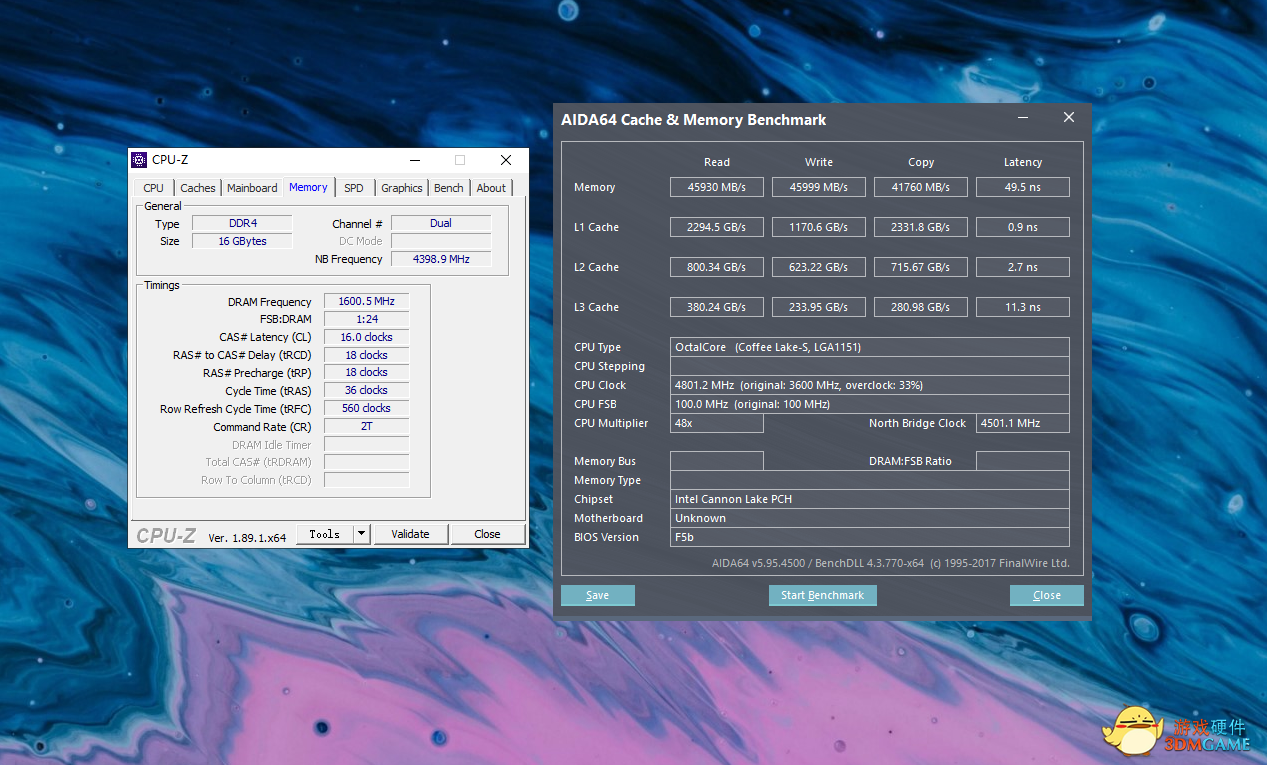Click the L3 Cache Latency value 11.3 ns
Image resolution: width=1267 pixels, height=765 pixels.
(1023, 307)
